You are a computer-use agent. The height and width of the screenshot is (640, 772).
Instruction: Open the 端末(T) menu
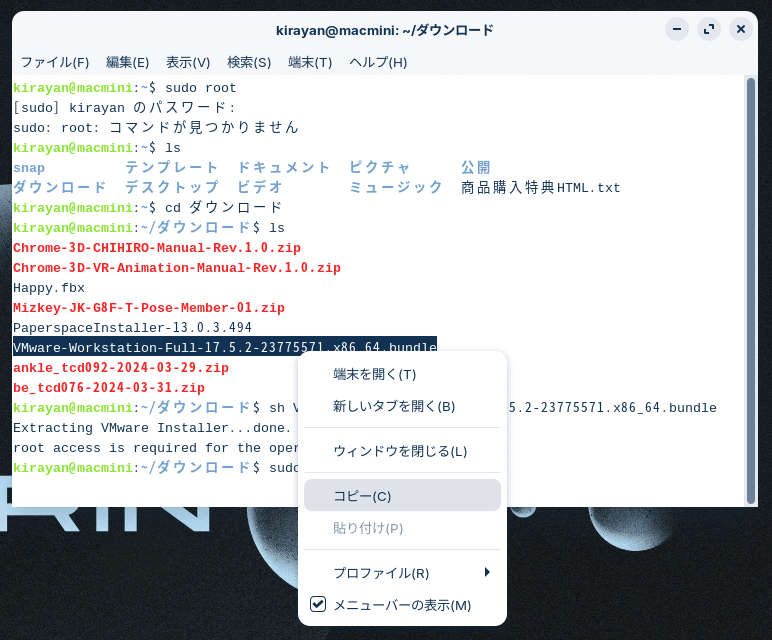pos(310,63)
